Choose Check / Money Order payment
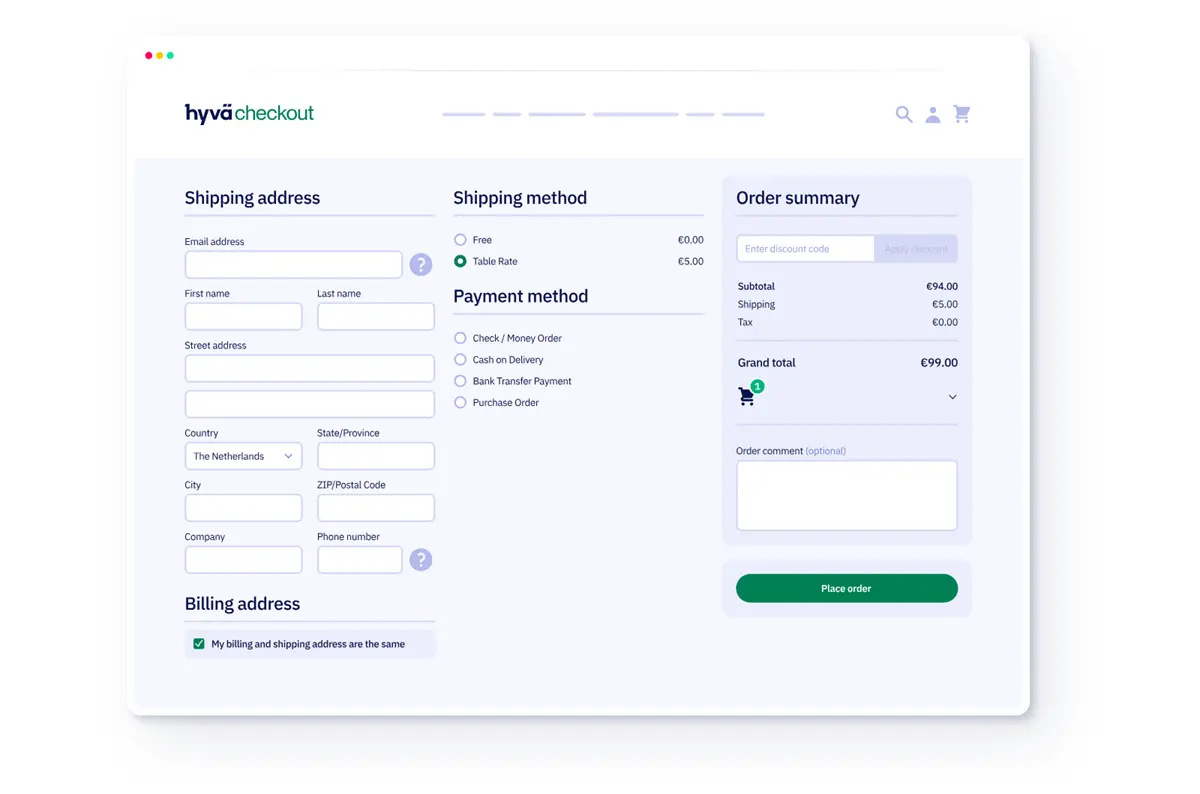 [x=460, y=338]
